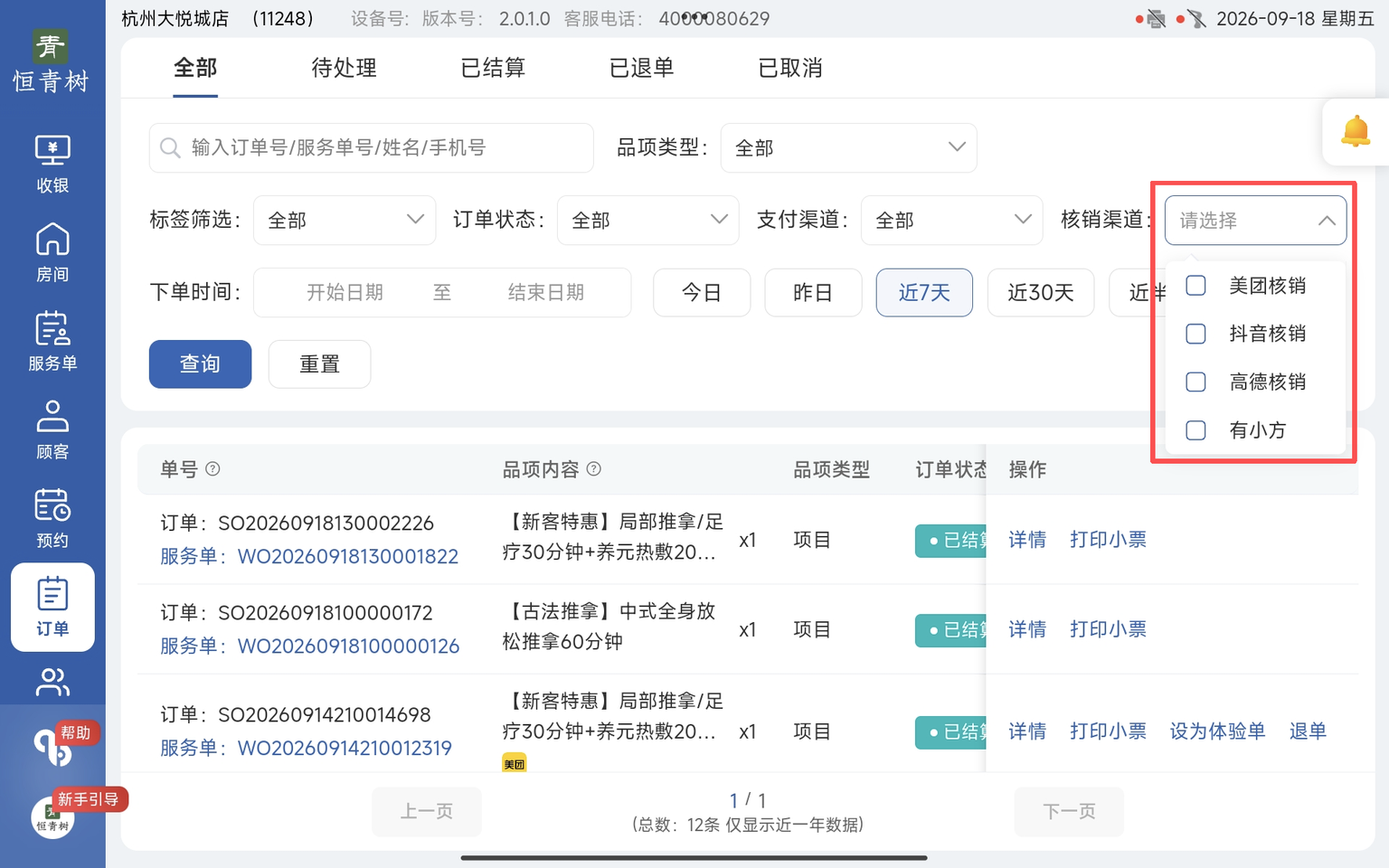Open the 收银 cashier section
The width and height of the screenshot is (1389, 868).
(52, 165)
